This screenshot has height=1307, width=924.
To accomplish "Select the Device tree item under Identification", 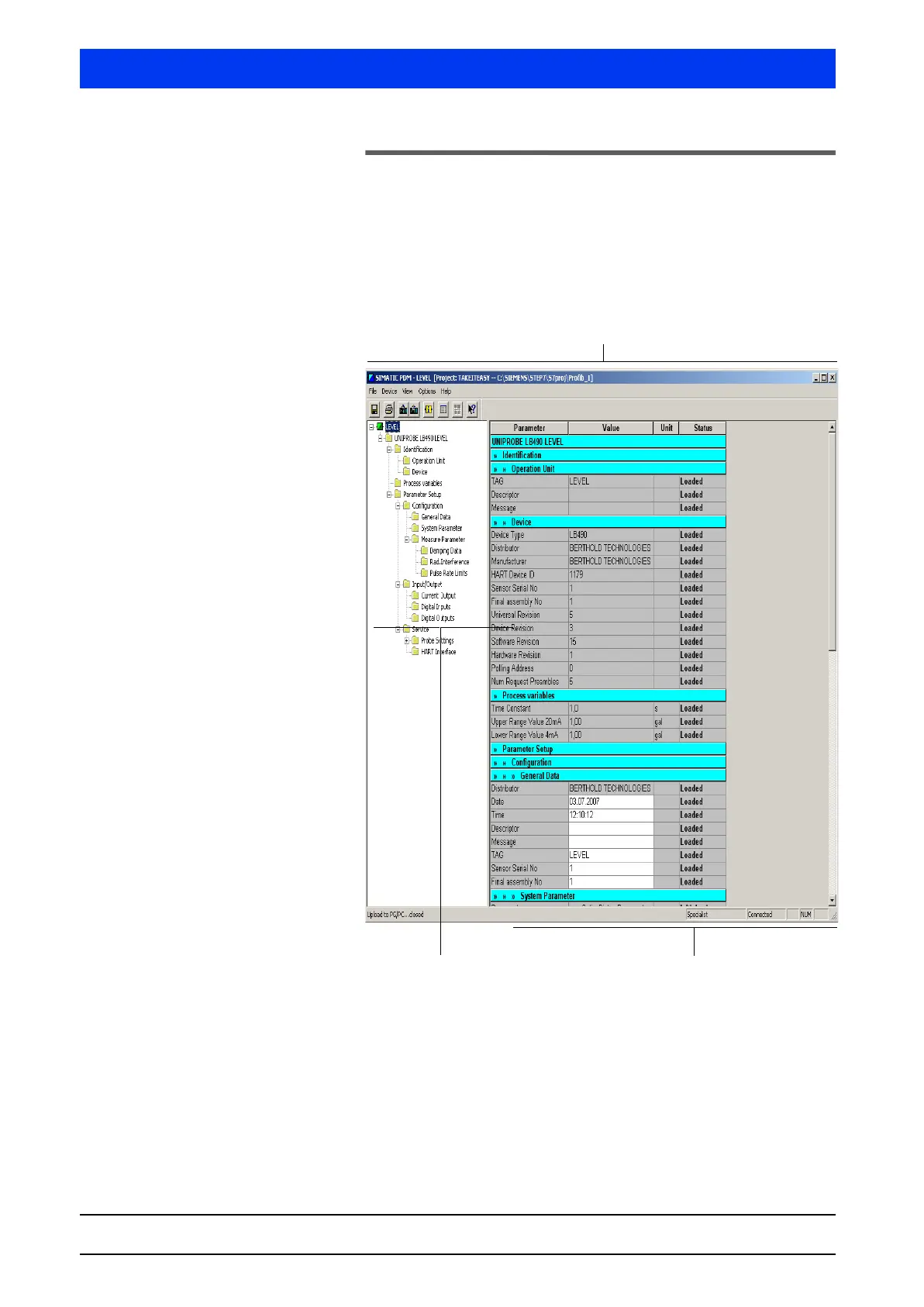I will click(x=419, y=472).
